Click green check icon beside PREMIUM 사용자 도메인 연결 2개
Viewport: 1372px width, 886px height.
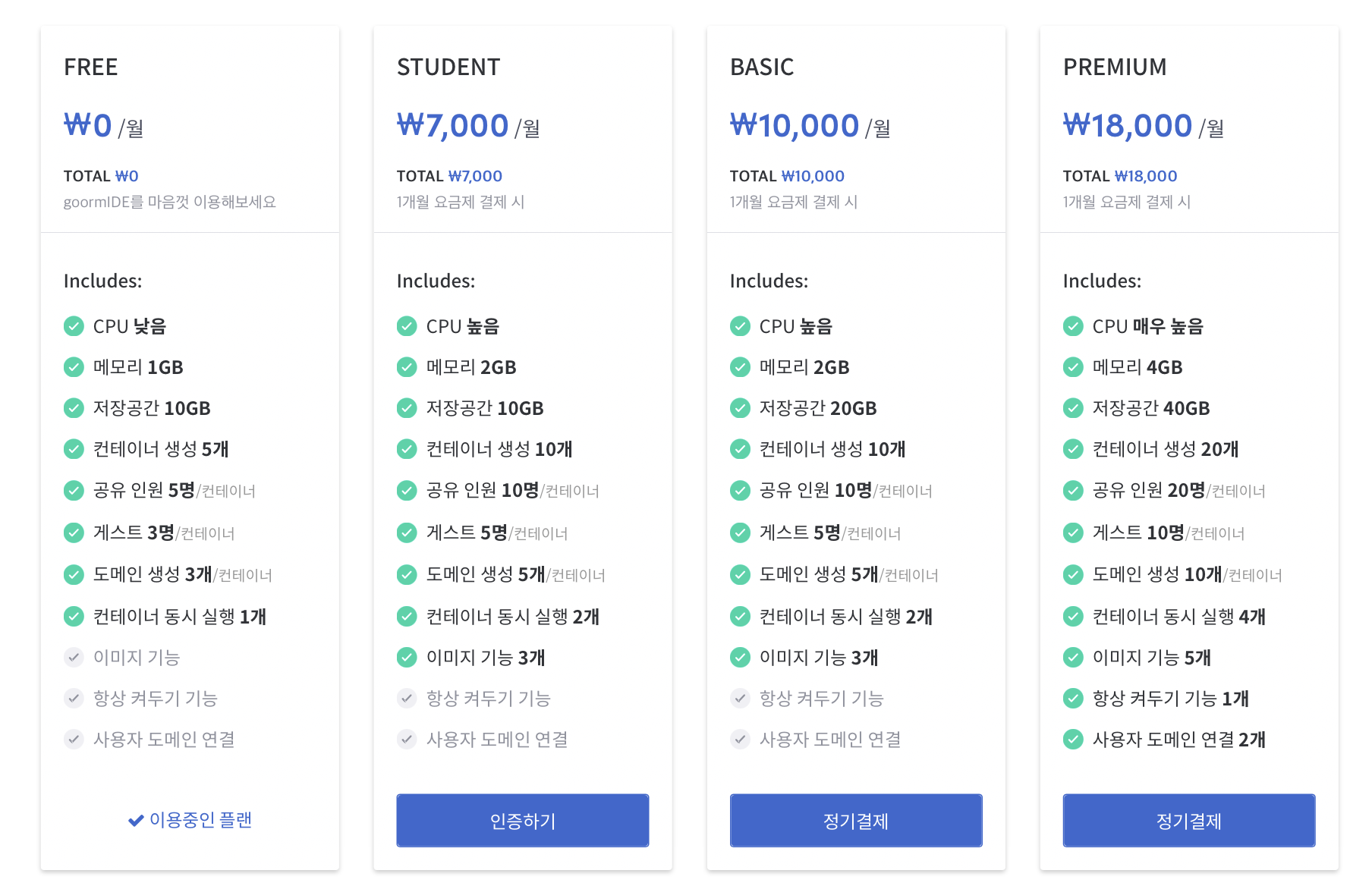tap(1073, 739)
